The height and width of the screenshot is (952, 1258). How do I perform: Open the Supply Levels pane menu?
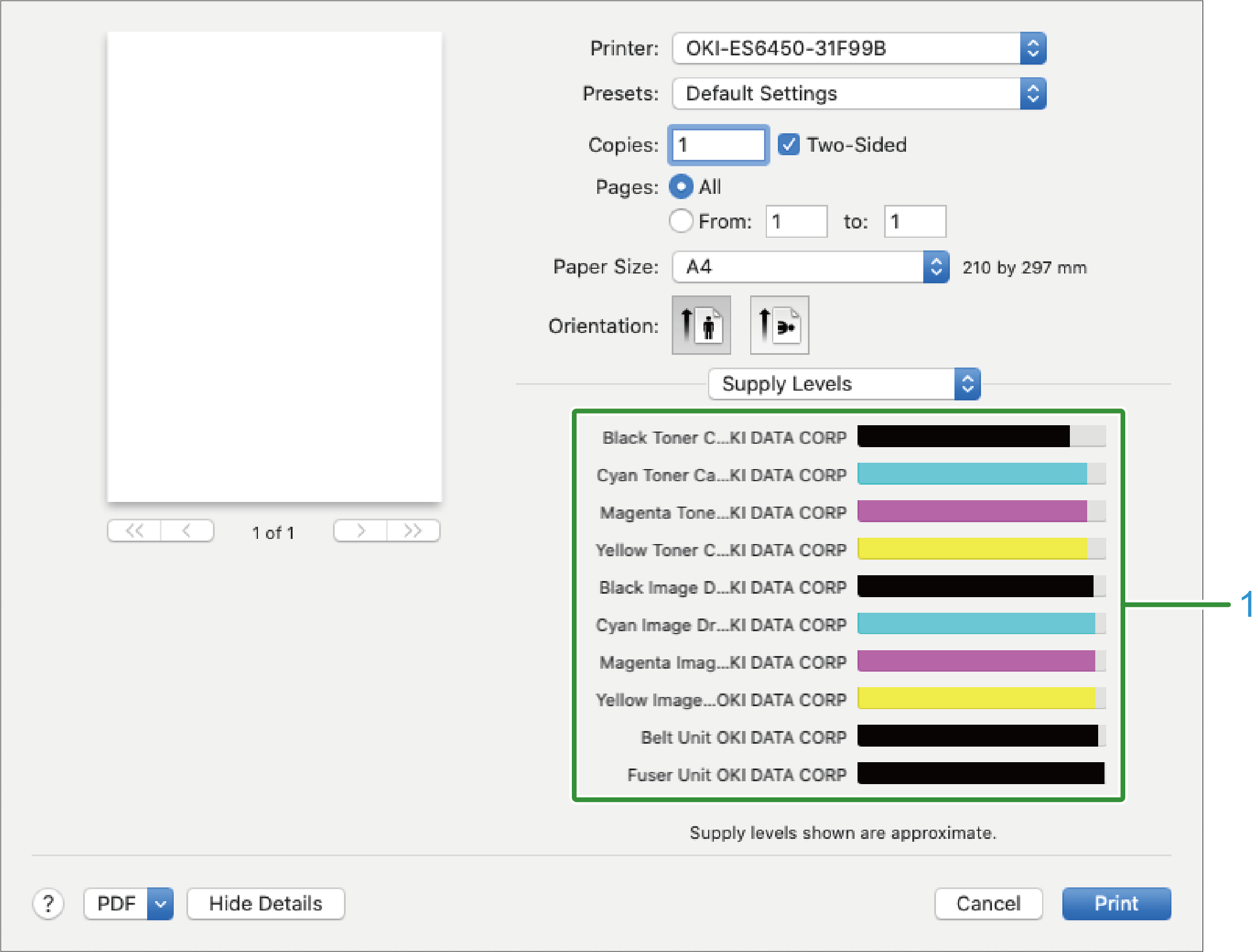844,384
